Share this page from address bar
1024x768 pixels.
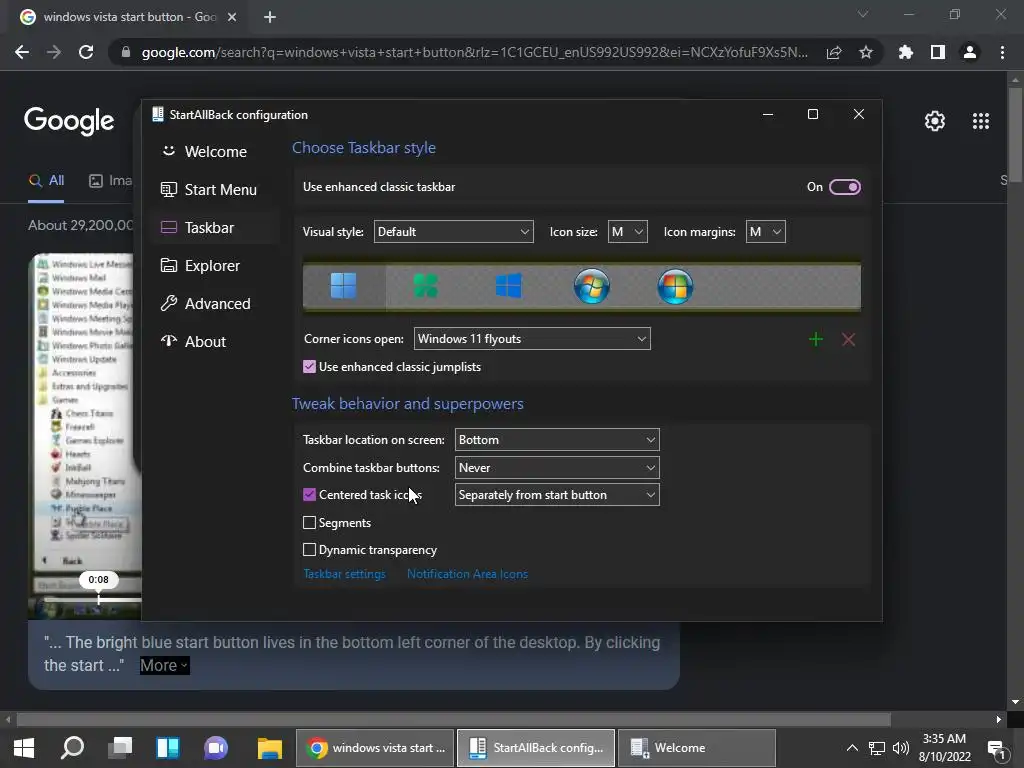tap(834, 52)
